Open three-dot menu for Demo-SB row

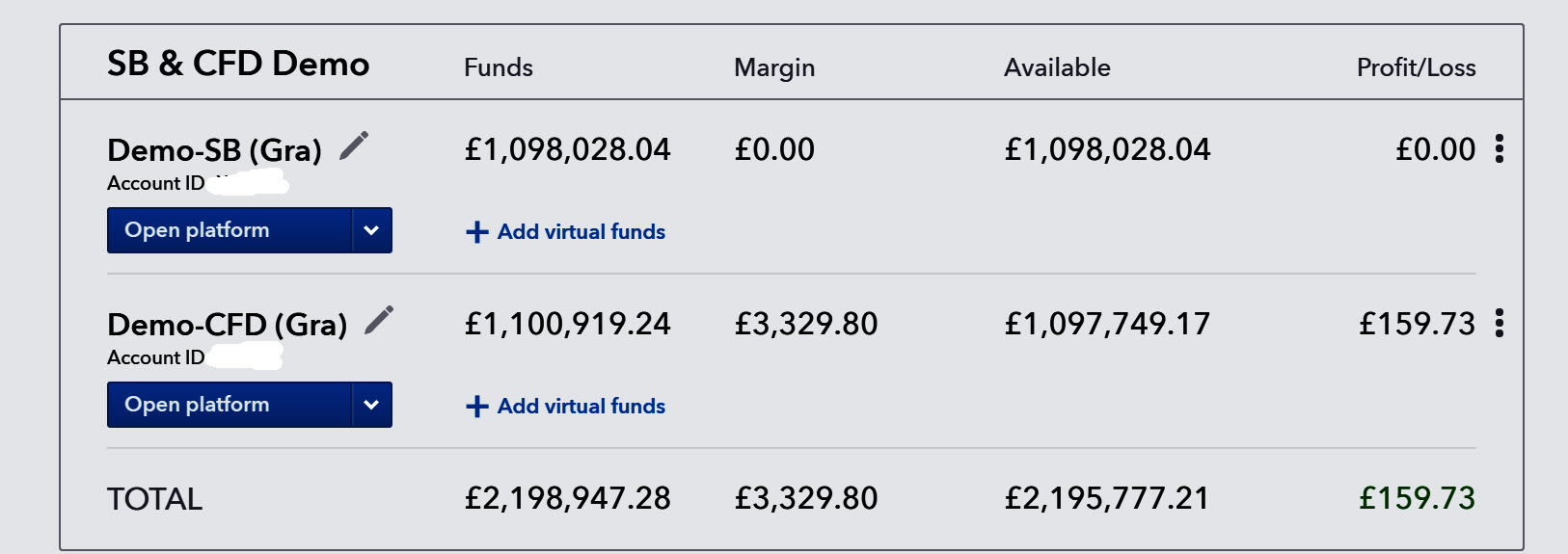tap(1499, 149)
